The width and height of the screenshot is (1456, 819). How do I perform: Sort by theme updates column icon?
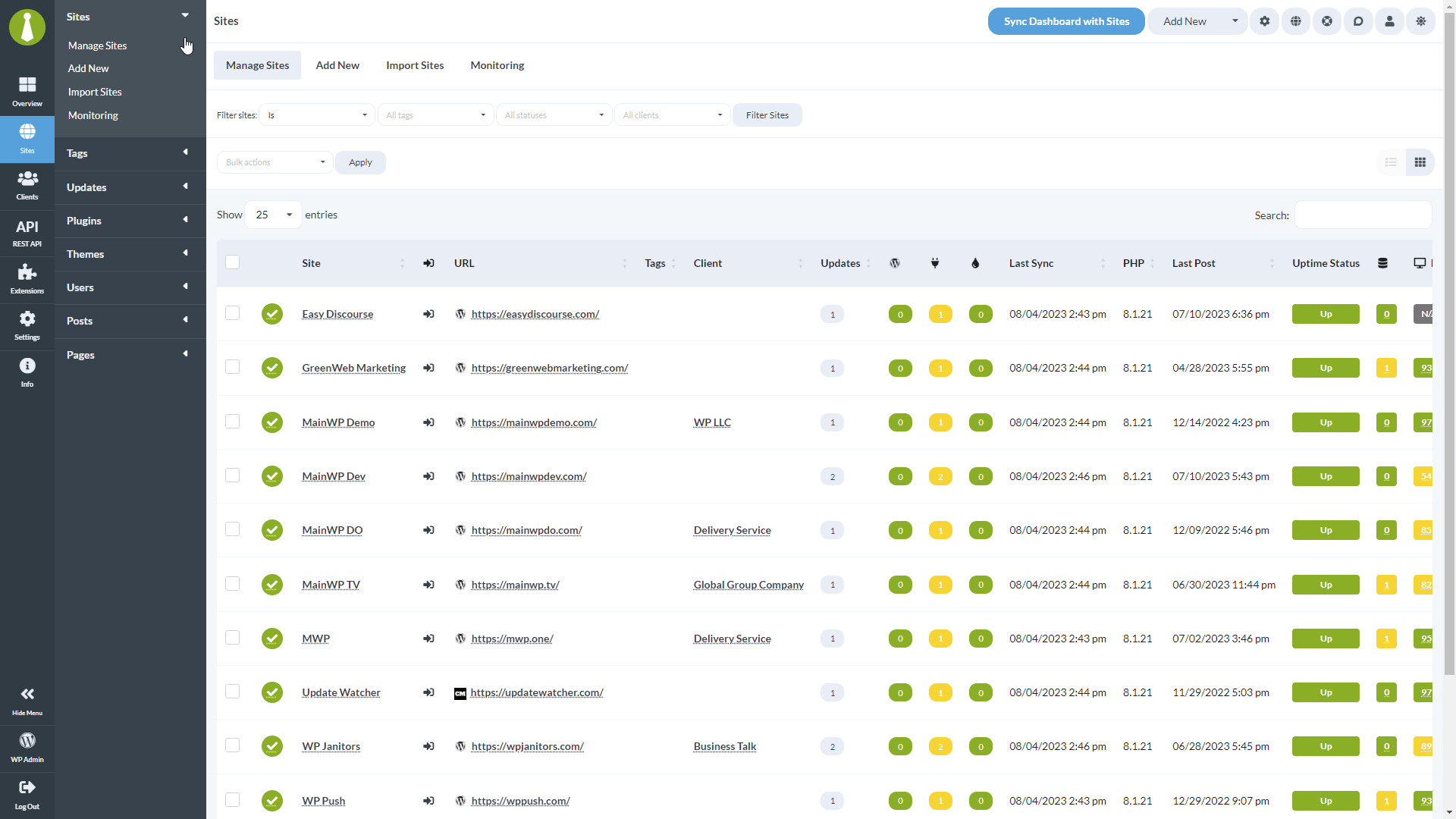(x=975, y=263)
